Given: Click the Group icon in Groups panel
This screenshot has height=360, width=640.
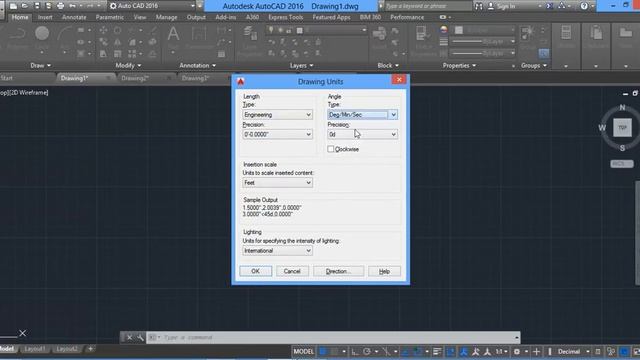Looking at the screenshot, I should pos(527,33).
